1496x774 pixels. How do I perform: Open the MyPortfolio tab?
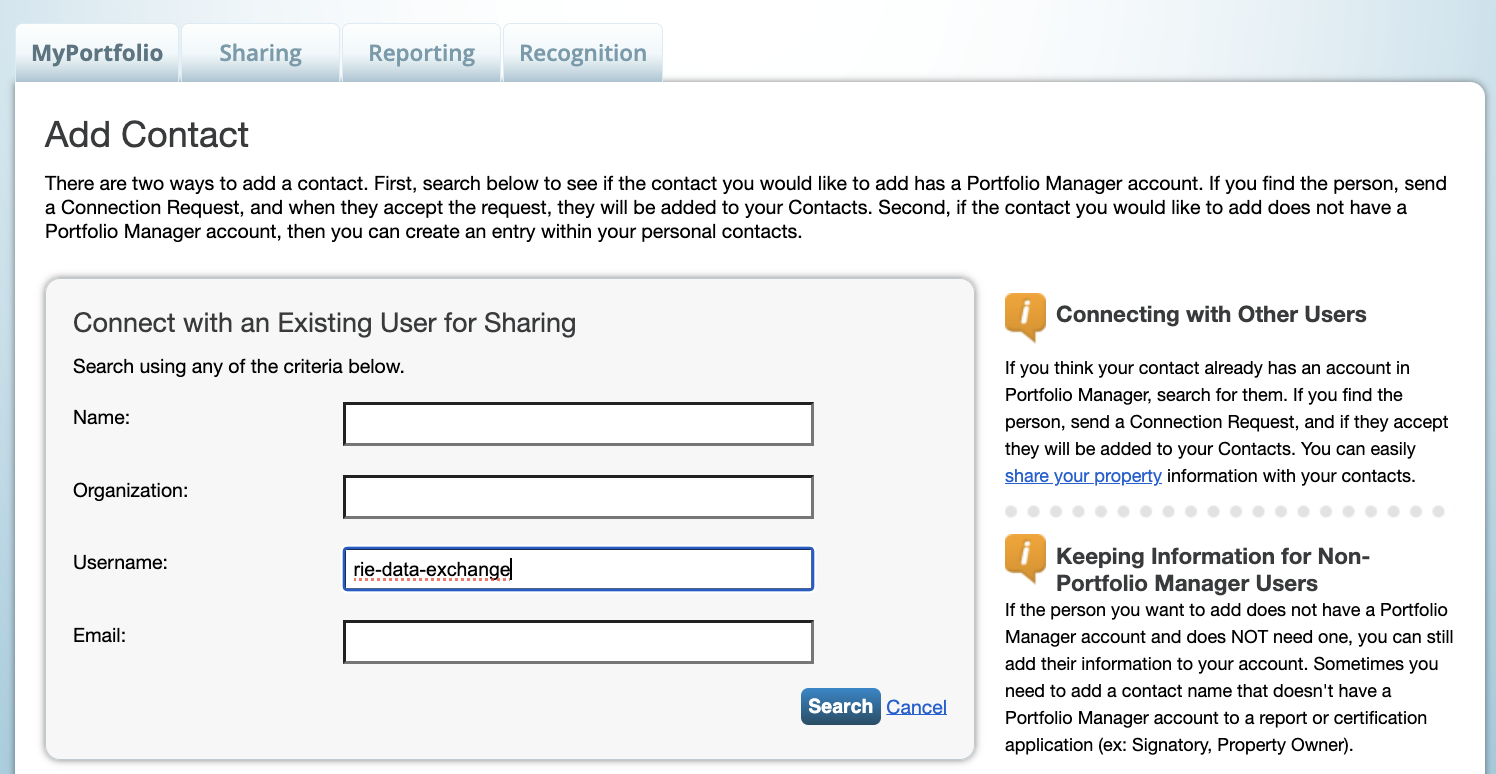[x=97, y=53]
